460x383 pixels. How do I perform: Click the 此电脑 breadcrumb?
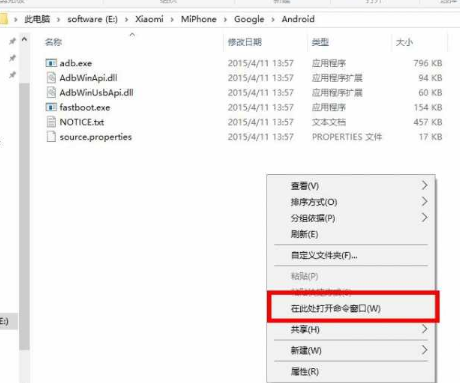(37, 19)
